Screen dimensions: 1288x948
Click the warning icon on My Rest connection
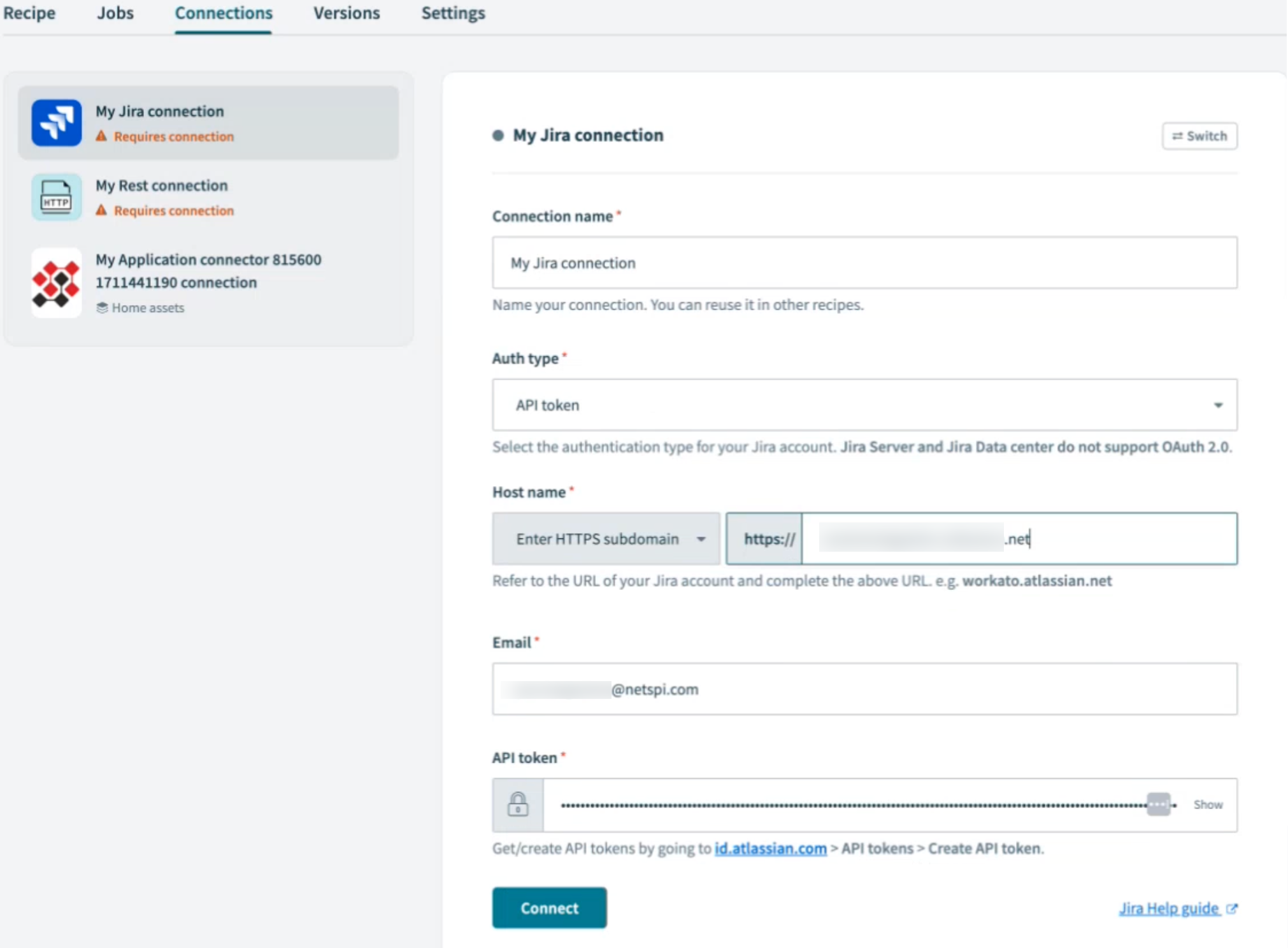(x=100, y=210)
